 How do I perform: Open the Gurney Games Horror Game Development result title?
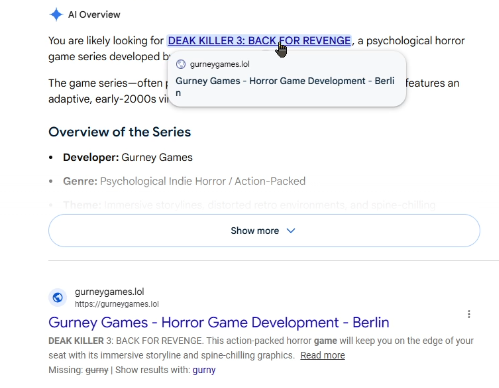coord(219,322)
